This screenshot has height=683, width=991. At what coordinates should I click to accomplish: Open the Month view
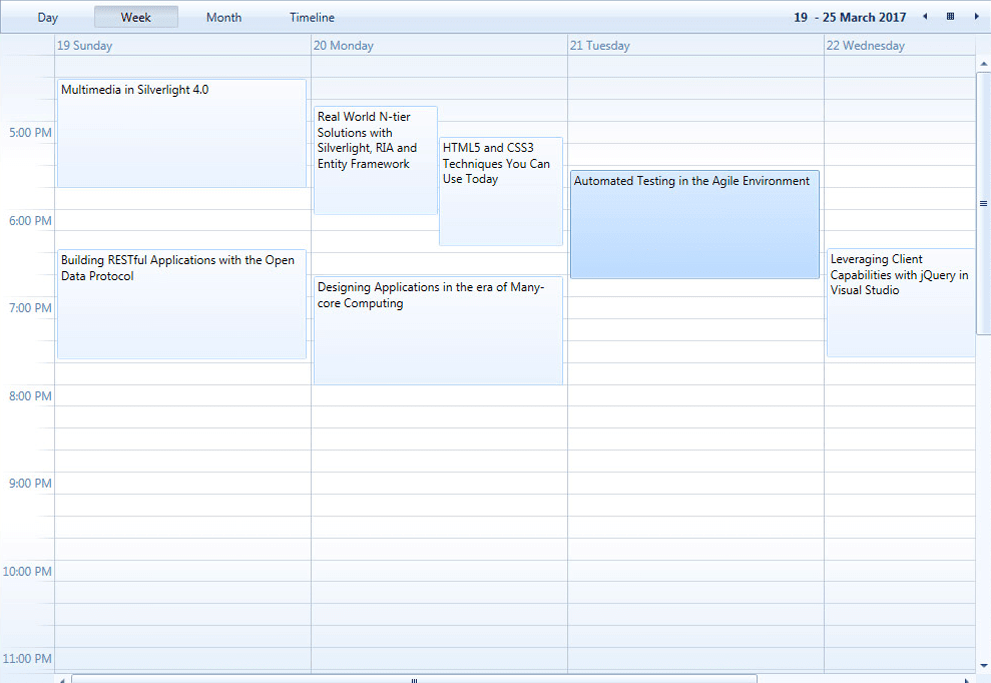(x=224, y=17)
